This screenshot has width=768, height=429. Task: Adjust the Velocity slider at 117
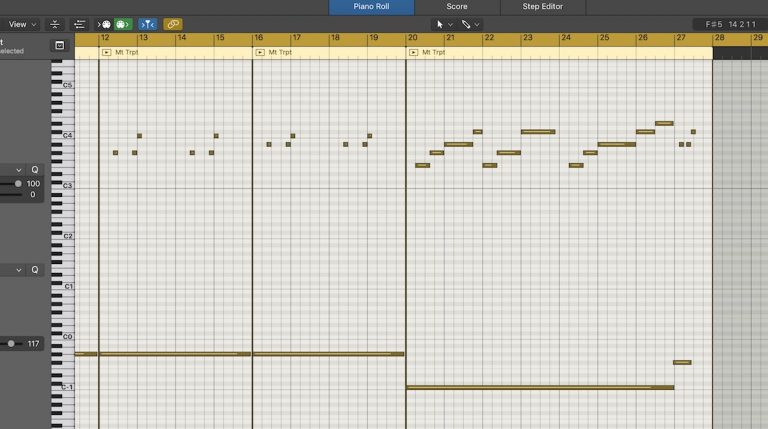click(11, 344)
